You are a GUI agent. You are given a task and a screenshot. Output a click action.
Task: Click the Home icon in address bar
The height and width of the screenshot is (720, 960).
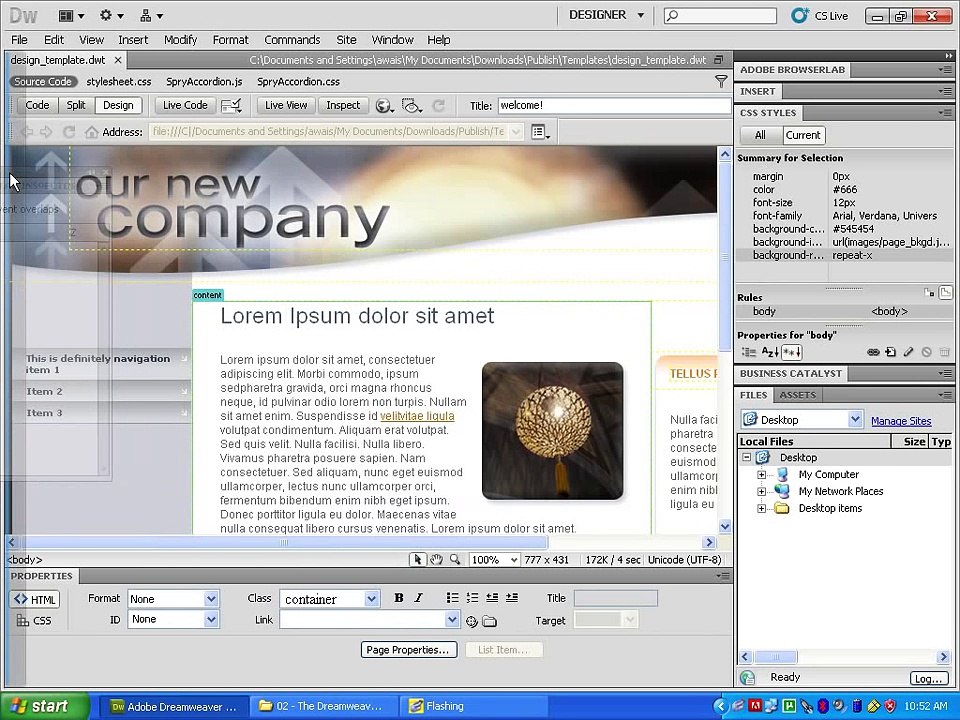click(91, 132)
